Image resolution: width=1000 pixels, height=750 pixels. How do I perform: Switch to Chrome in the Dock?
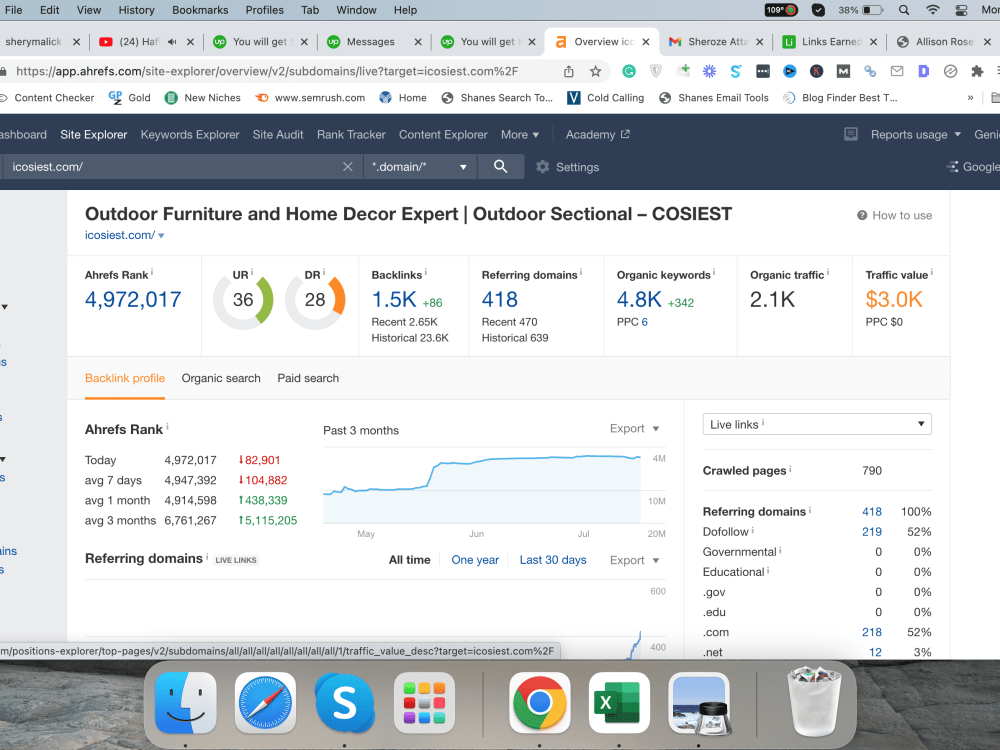(x=540, y=703)
